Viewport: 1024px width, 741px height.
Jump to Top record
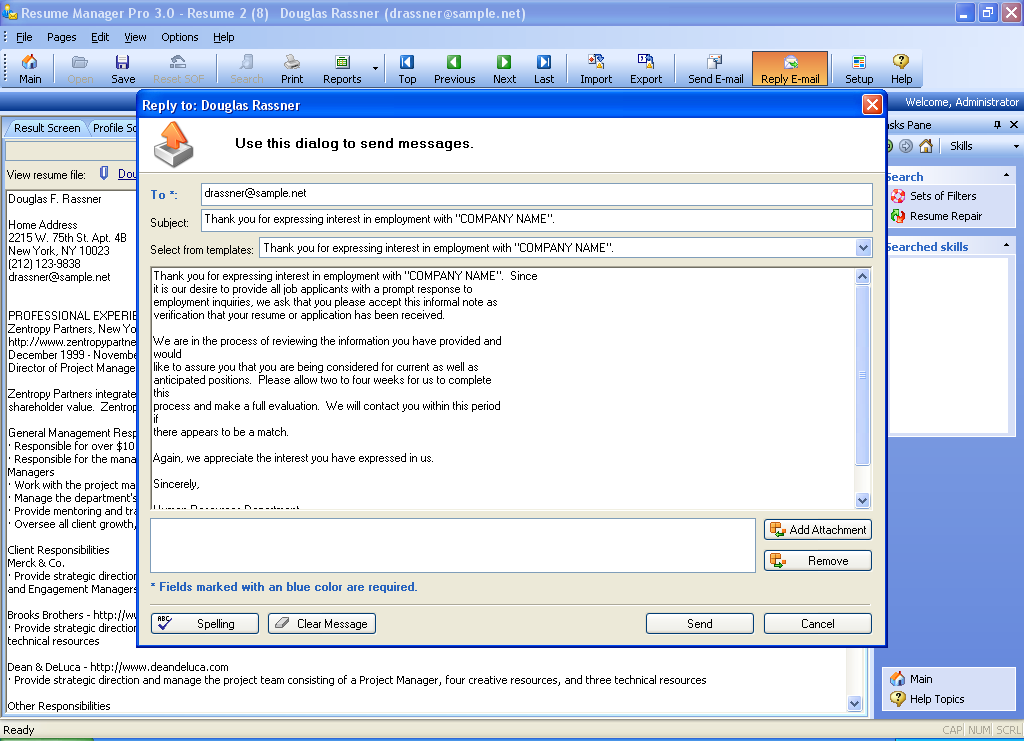407,69
